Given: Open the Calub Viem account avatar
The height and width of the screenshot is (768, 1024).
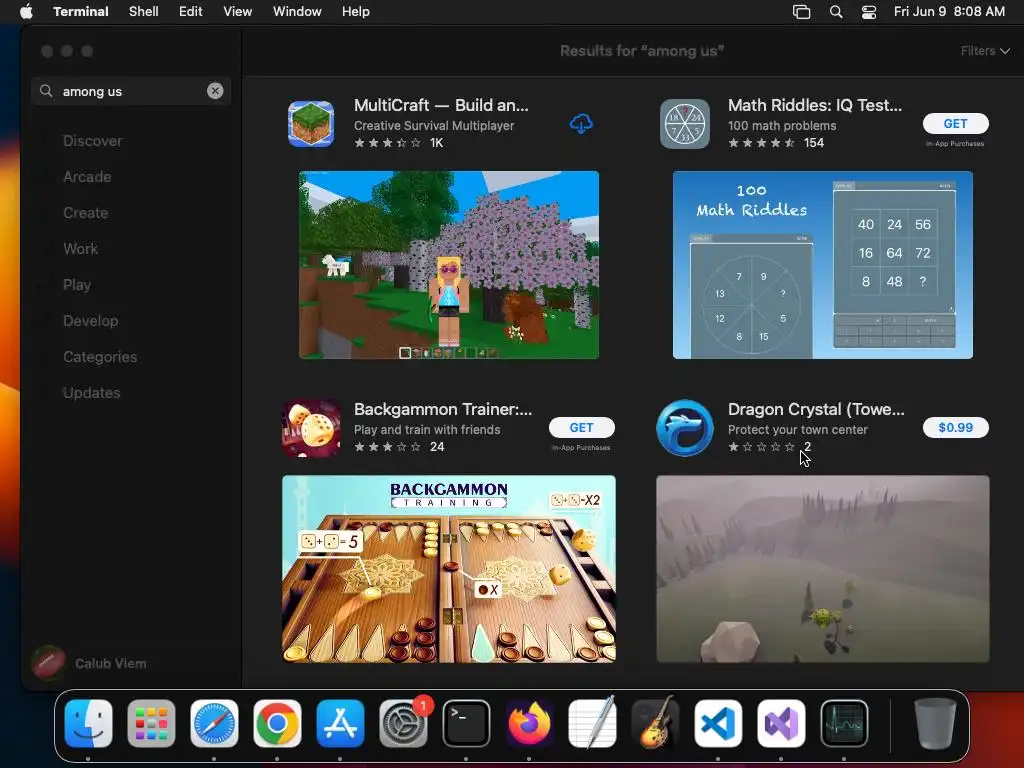Looking at the screenshot, I should pos(48,663).
